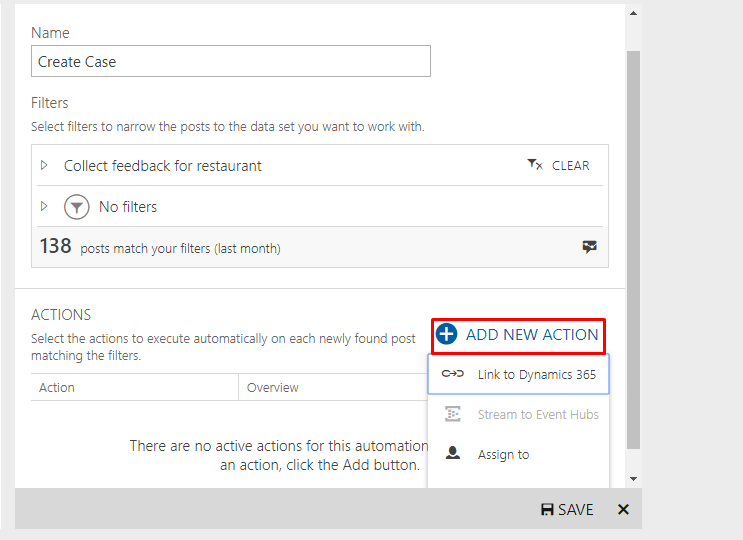Click the circled funnel filter icon

(77, 207)
